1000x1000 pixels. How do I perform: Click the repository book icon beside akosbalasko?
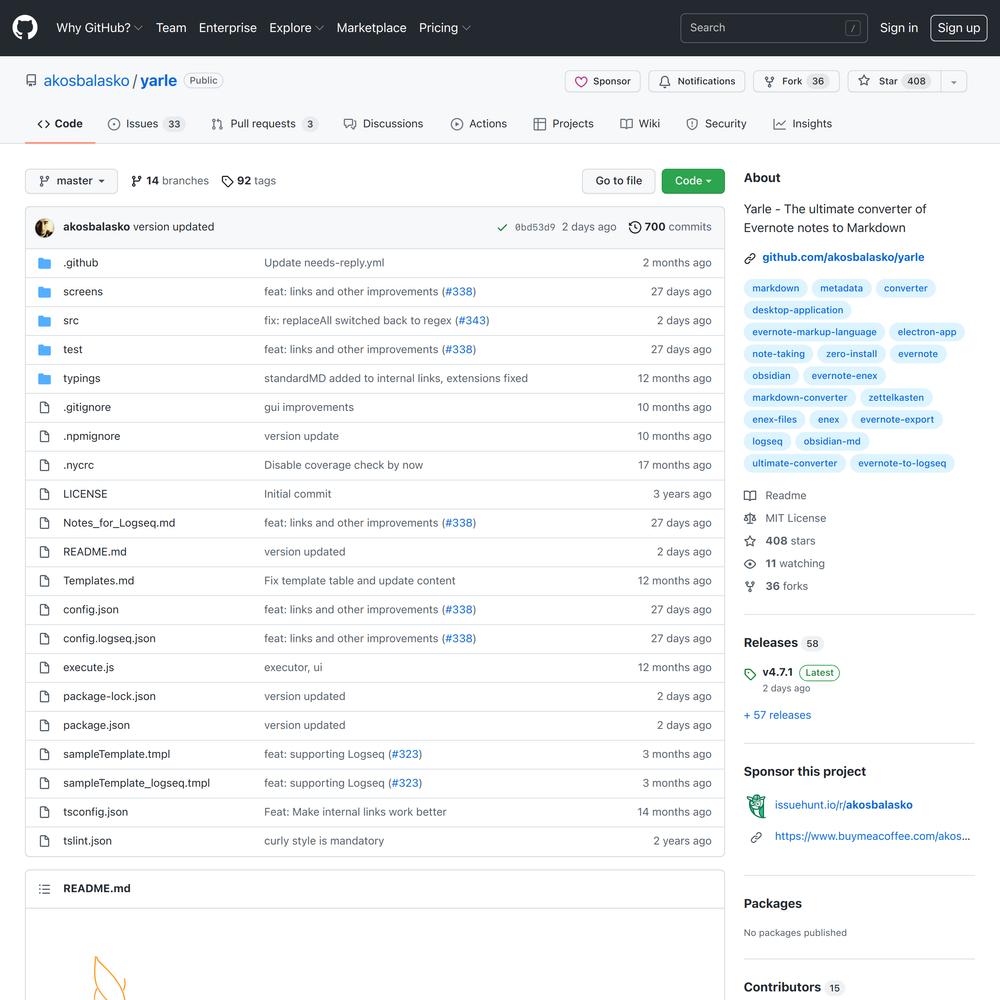[x=31, y=80]
